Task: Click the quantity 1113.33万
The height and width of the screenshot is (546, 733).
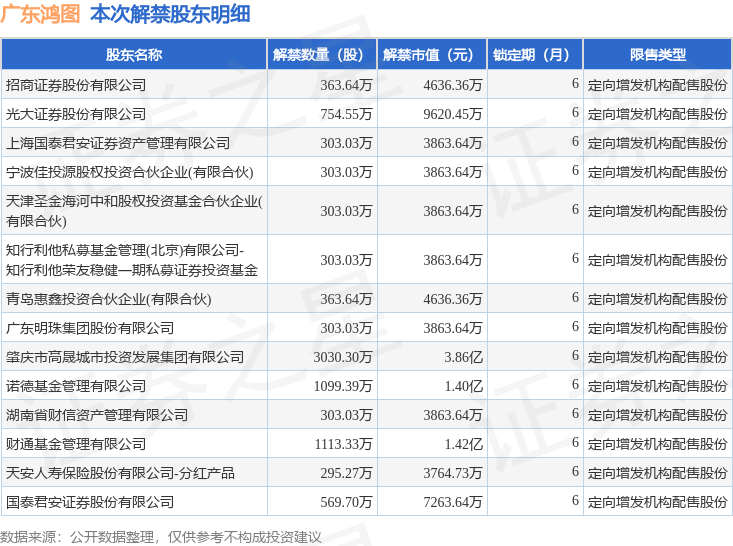Action: click(x=343, y=444)
